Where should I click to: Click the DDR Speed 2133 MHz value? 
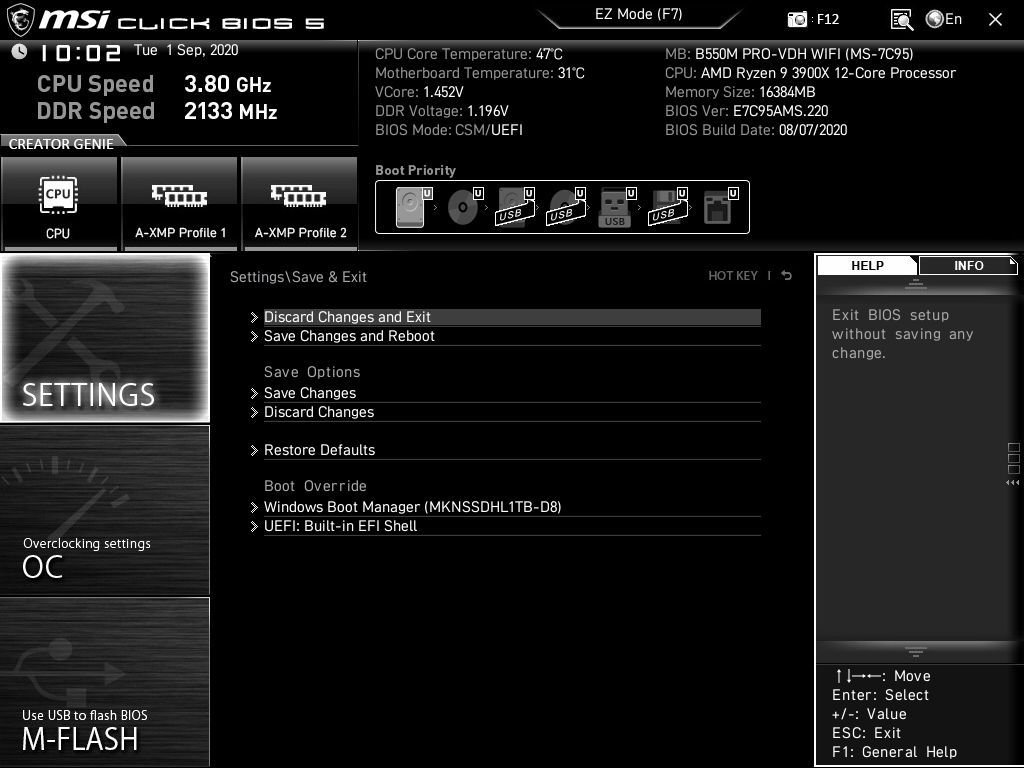click(x=231, y=111)
